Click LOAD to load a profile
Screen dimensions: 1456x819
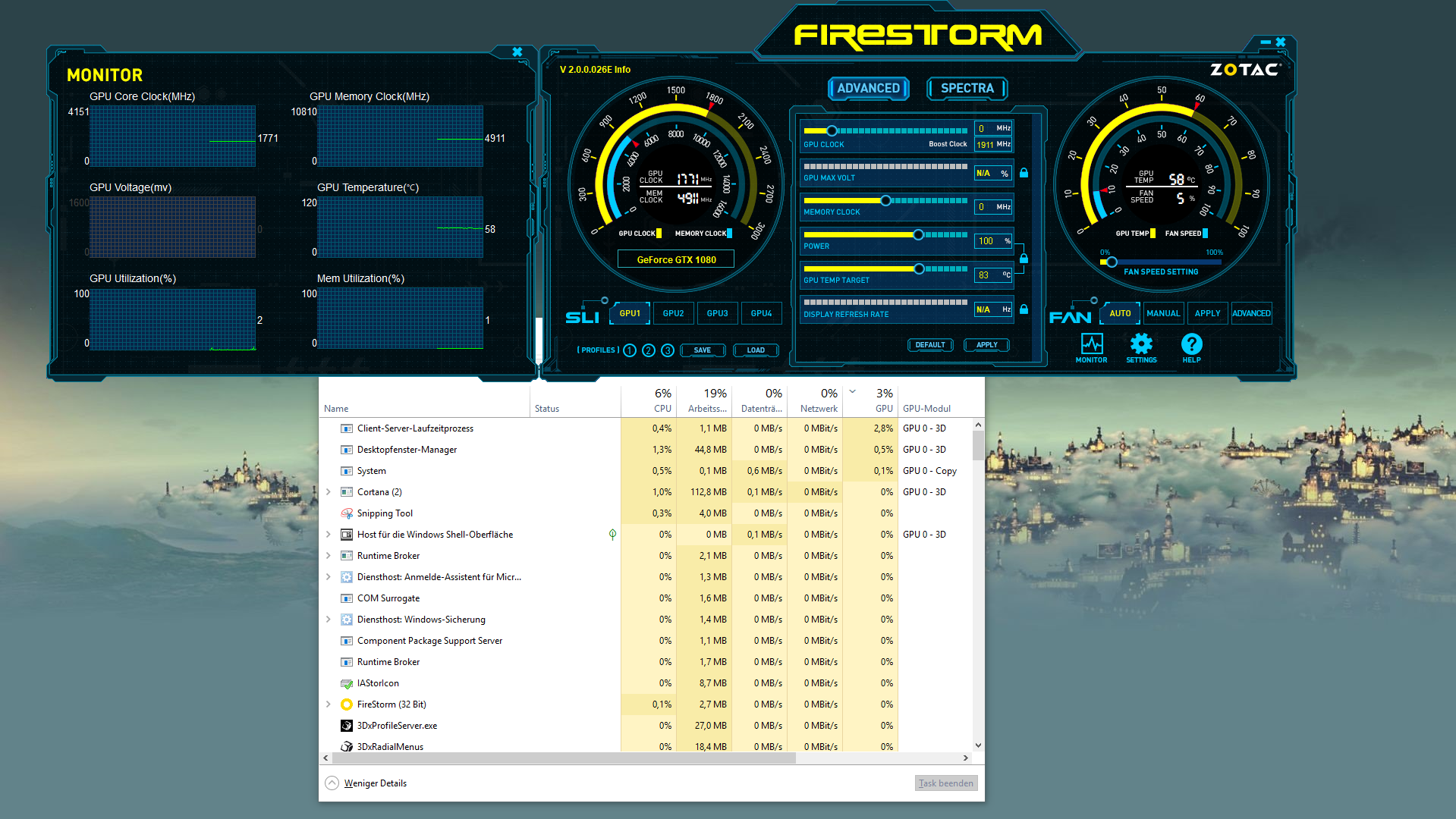click(756, 350)
